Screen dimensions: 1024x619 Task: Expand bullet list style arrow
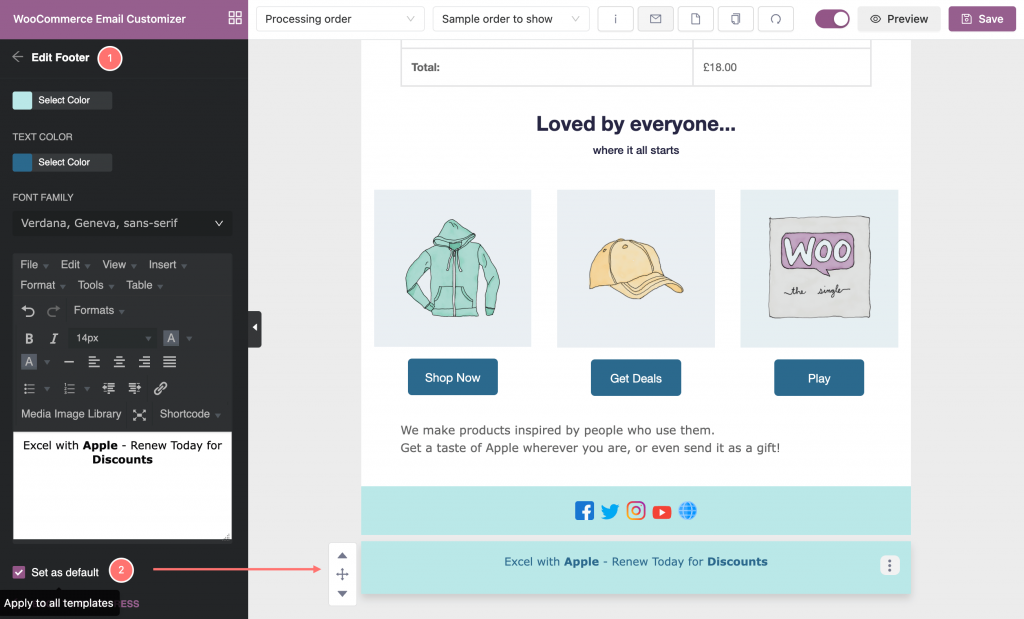pos(47,389)
